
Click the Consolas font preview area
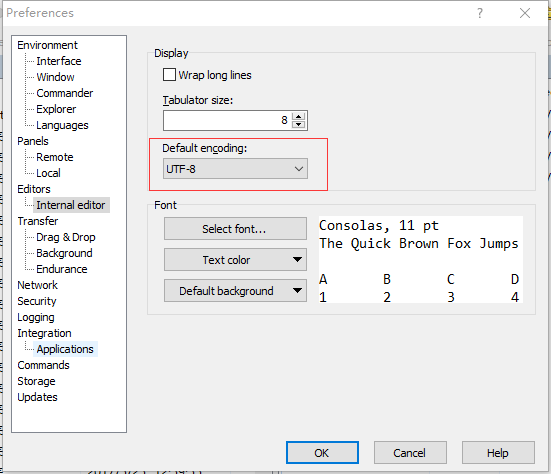[421, 260]
